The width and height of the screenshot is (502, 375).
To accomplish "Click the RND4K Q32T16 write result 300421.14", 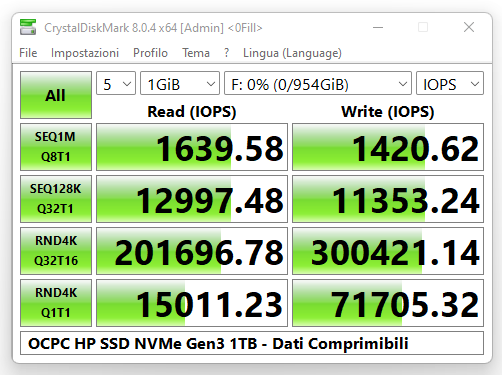I will [388, 251].
